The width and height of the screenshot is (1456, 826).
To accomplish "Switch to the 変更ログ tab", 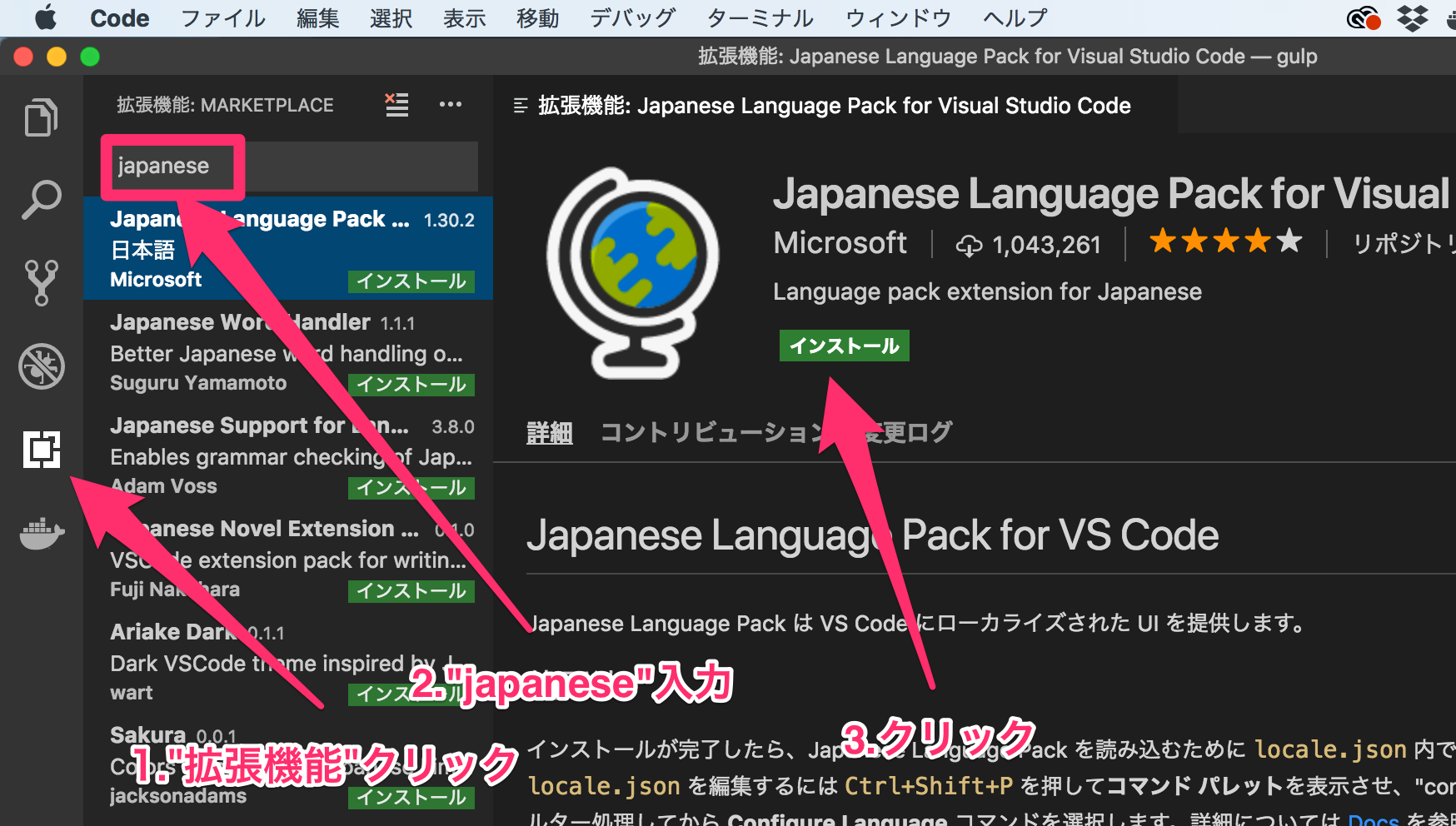I will click(x=906, y=432).
